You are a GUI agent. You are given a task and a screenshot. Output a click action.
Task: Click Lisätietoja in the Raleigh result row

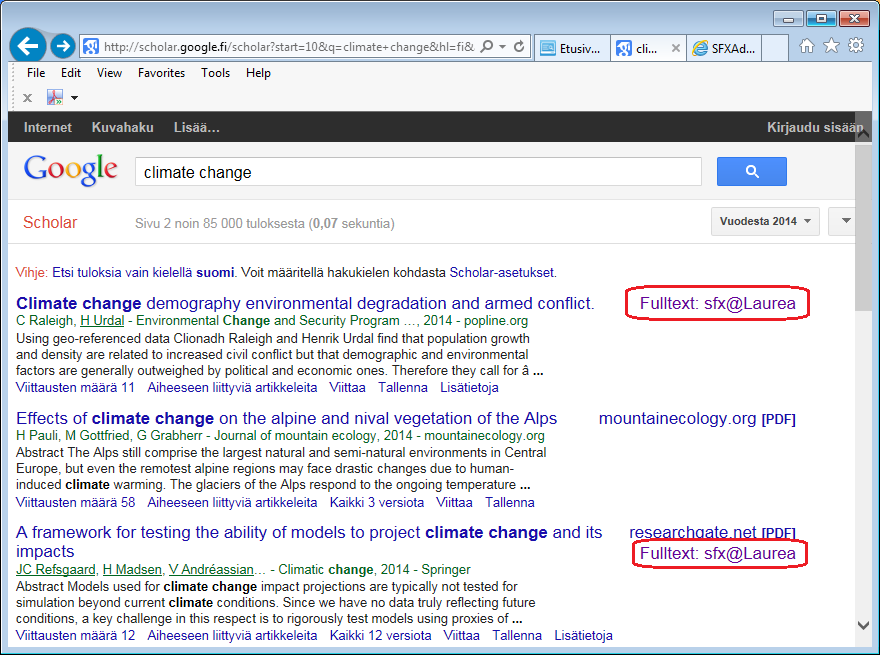[x=469, y=387]
